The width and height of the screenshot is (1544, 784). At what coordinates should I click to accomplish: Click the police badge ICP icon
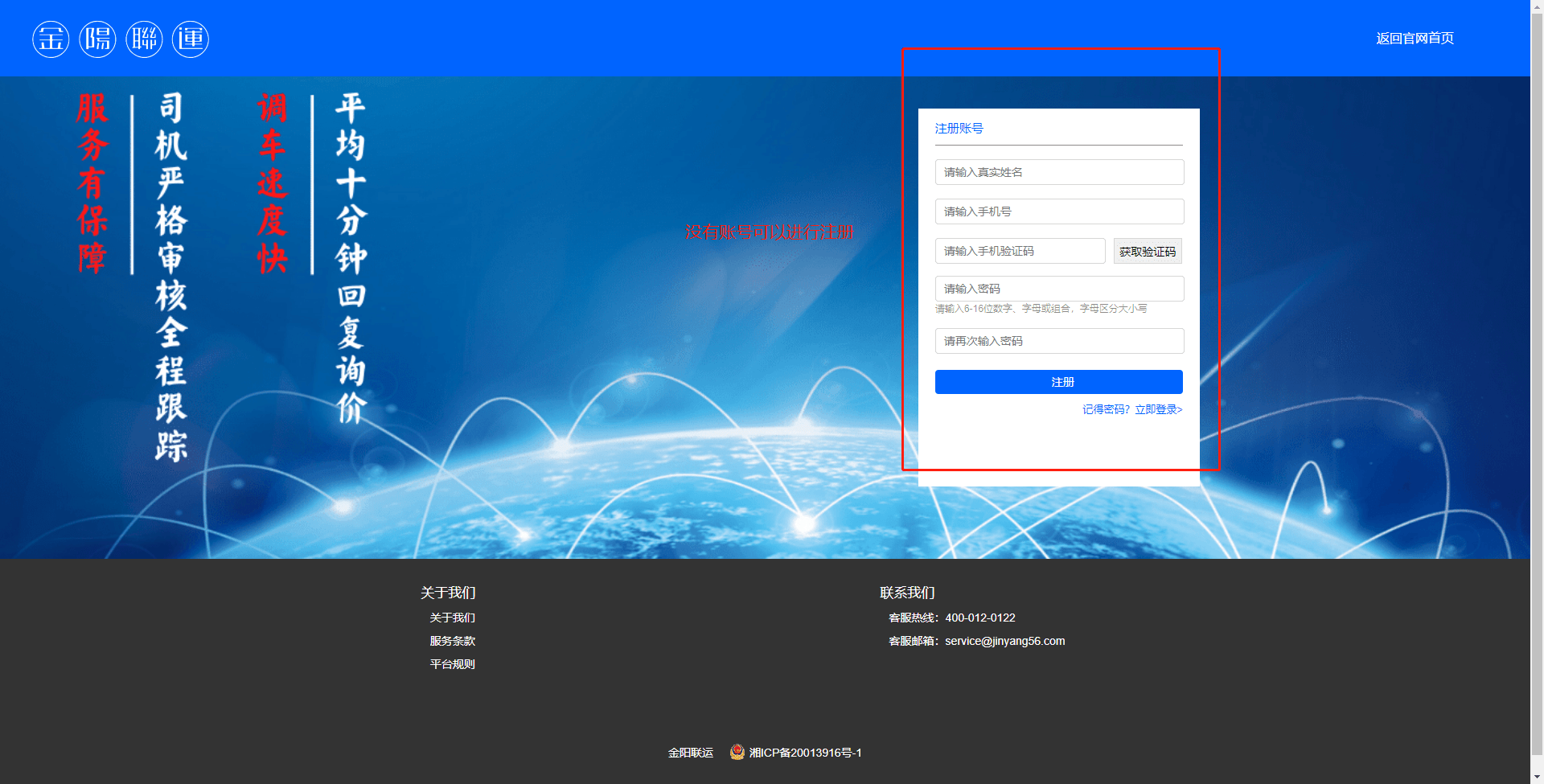(737, 752)
